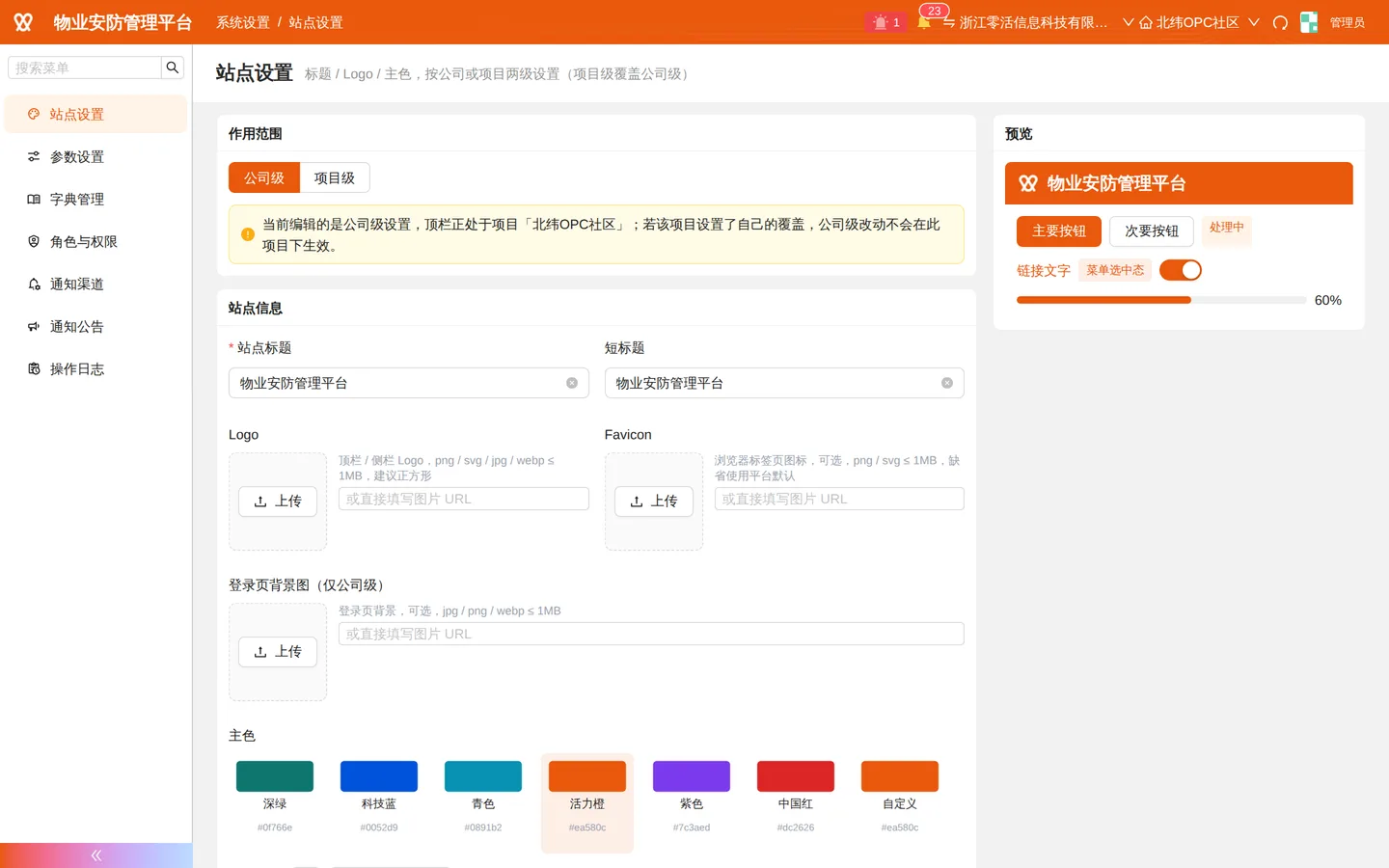
Task: Click the 系统设置 breadcrumb
Action: (243, 22)
